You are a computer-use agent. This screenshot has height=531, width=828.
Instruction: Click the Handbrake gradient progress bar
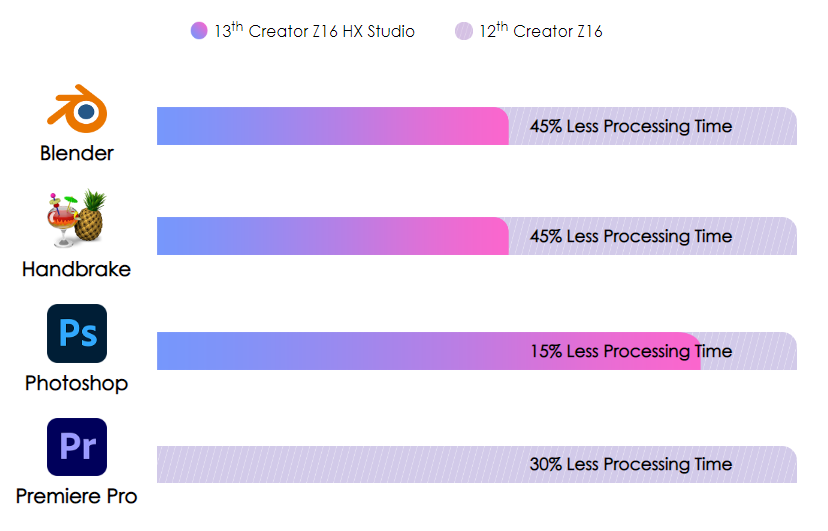pyautogui.click(x=333, y=236)
